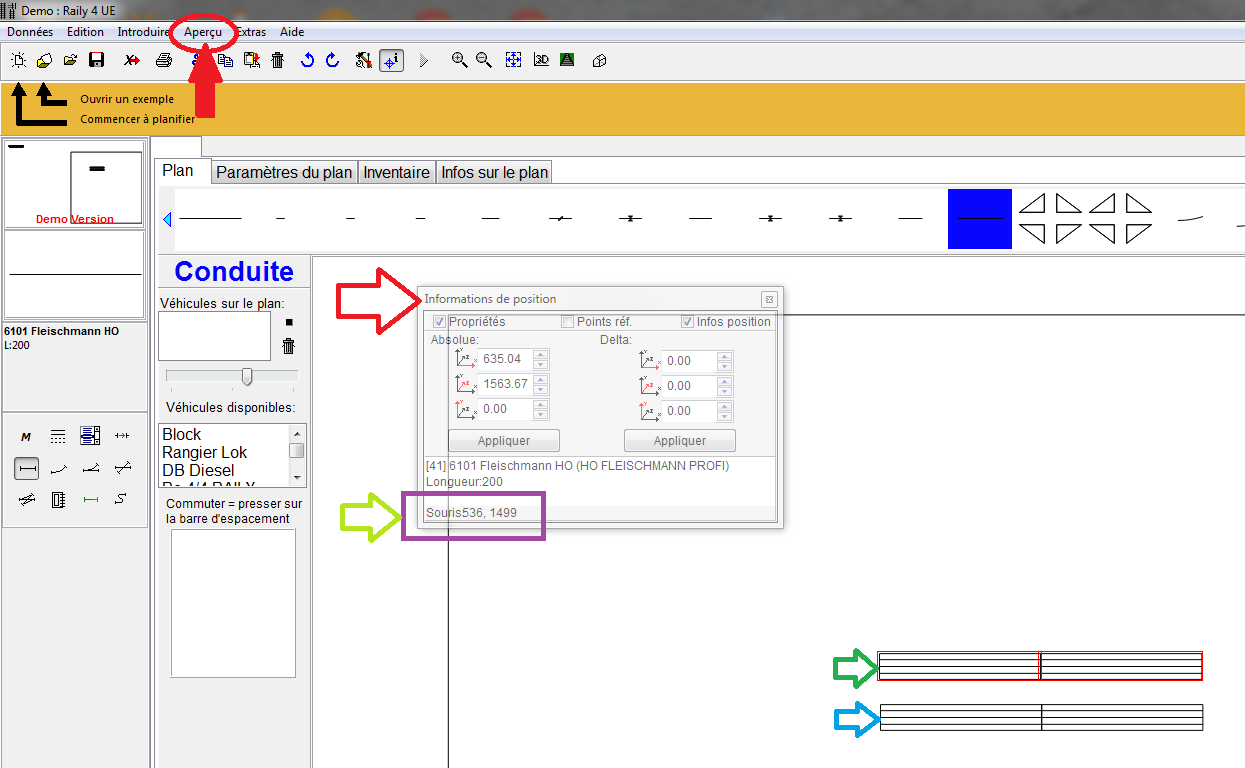This screenshot has width=1245, height=768.
Task: Click the dotted lines palette icon
Action: 58,436
